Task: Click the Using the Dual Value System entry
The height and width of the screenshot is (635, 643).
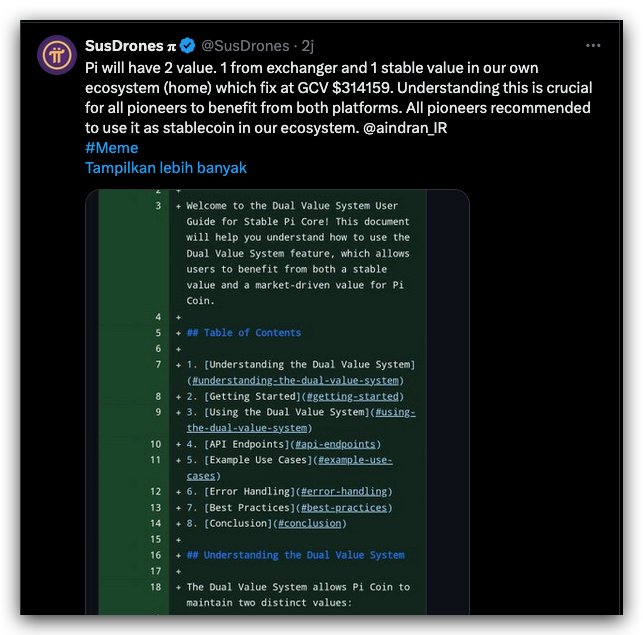Action: click(285, 412)
